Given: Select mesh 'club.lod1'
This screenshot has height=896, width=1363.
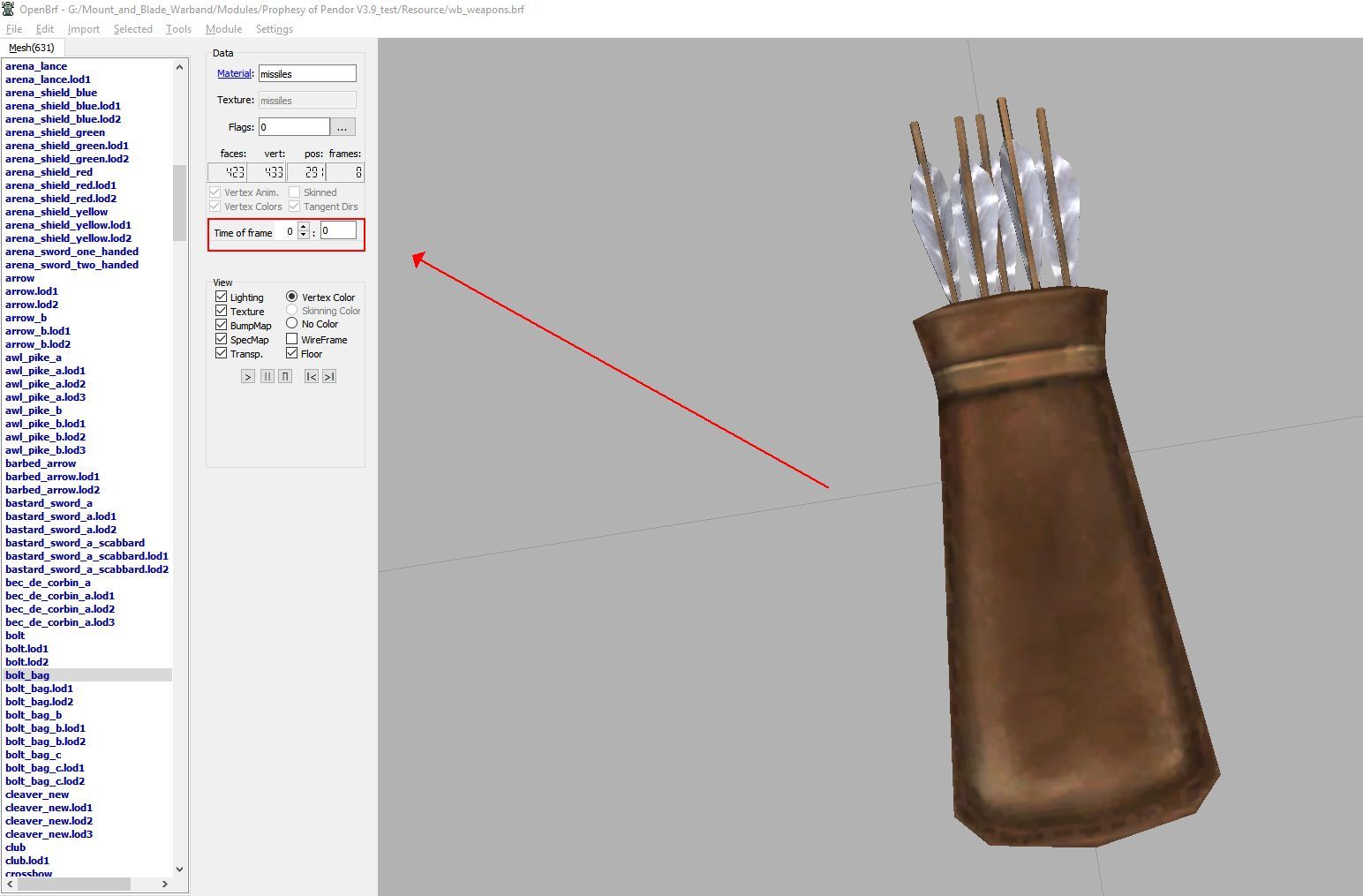Looking at the screenshot, I should point(27,861).
